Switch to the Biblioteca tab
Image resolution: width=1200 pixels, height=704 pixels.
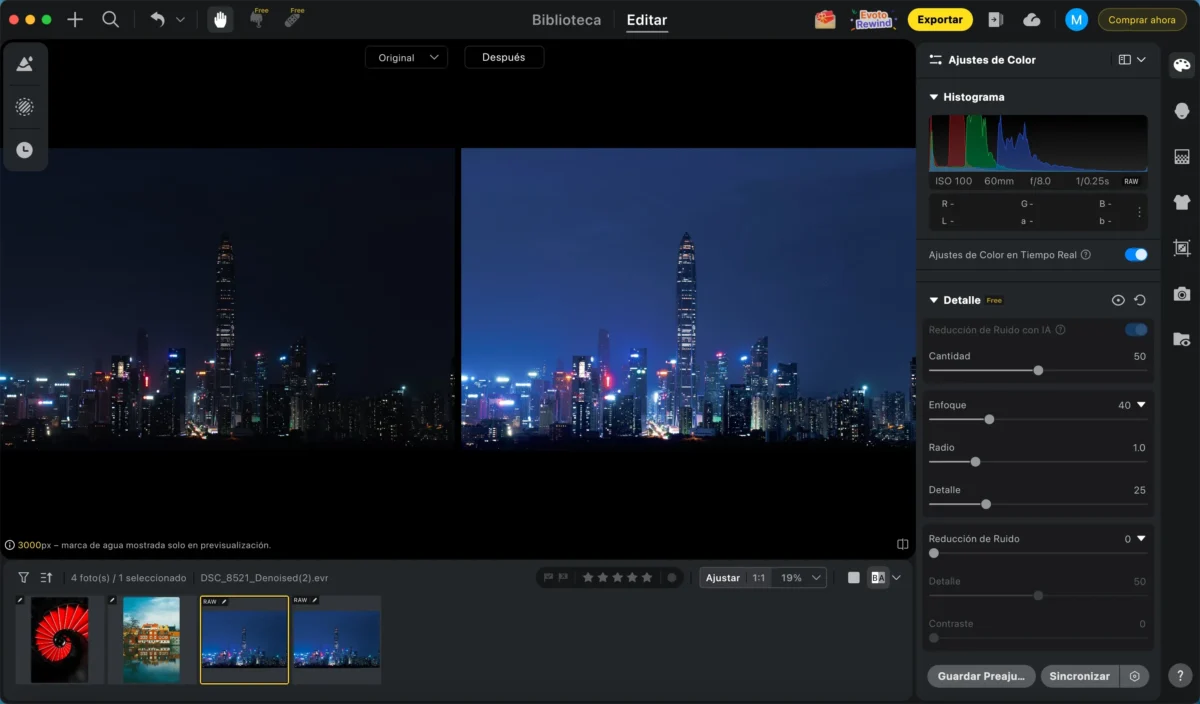[x=566, y=20]
